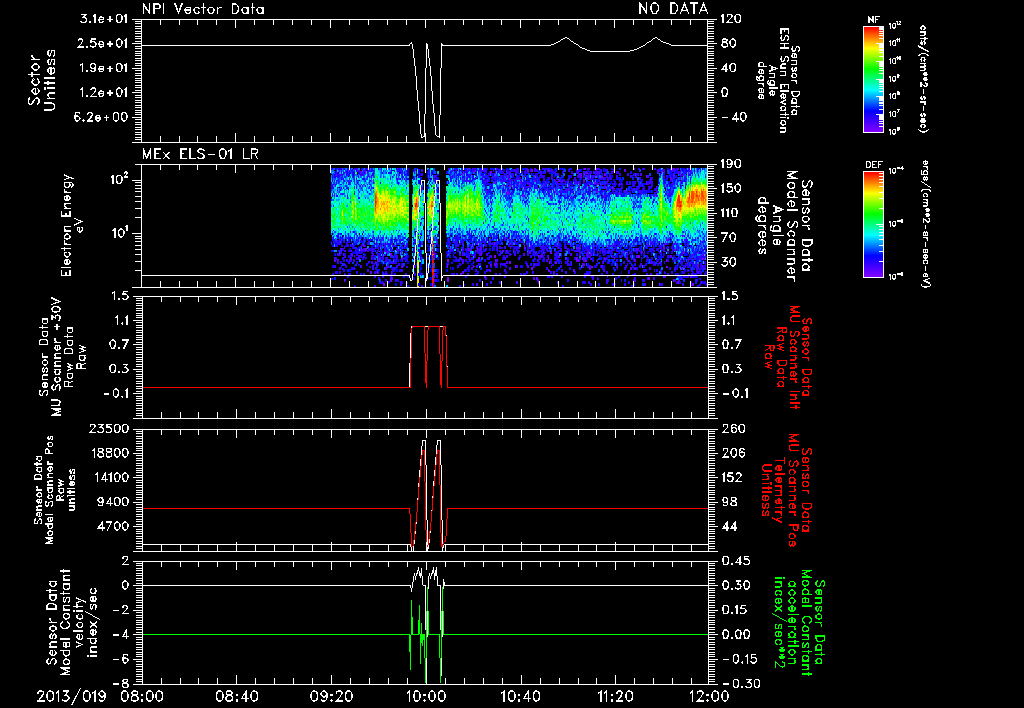The height and width of the screenshot is (708, 1024).
Task: Click the "08:40" time axis label
Action: pyautogui.click(x=236, y=696)
